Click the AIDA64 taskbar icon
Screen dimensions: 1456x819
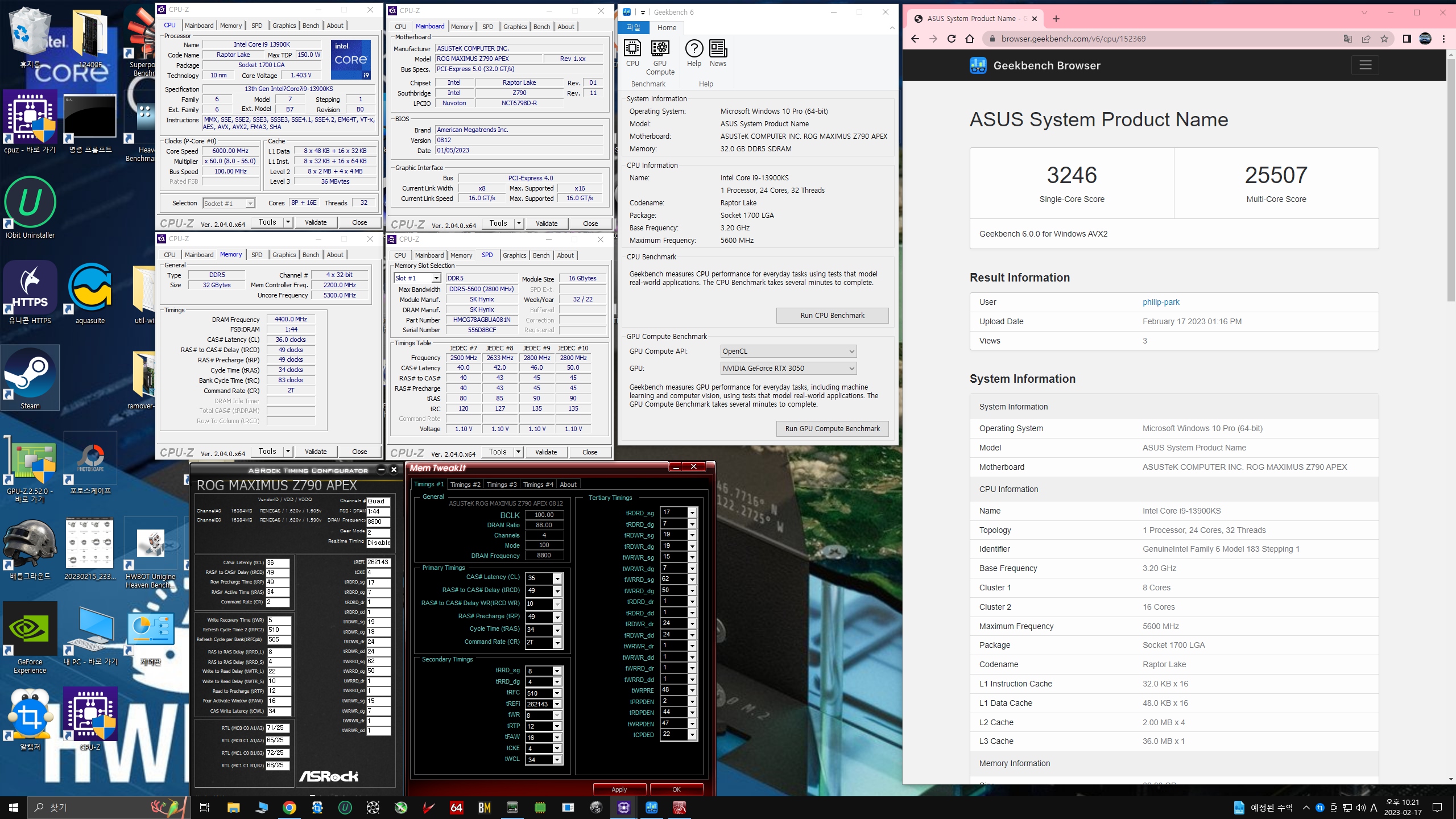456,808
